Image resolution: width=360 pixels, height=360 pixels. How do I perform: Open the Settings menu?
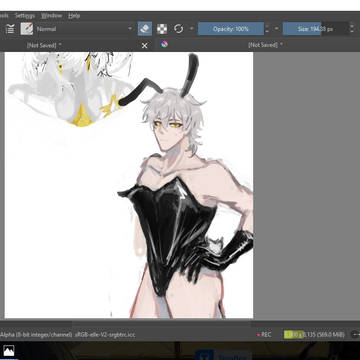[25, 16]
